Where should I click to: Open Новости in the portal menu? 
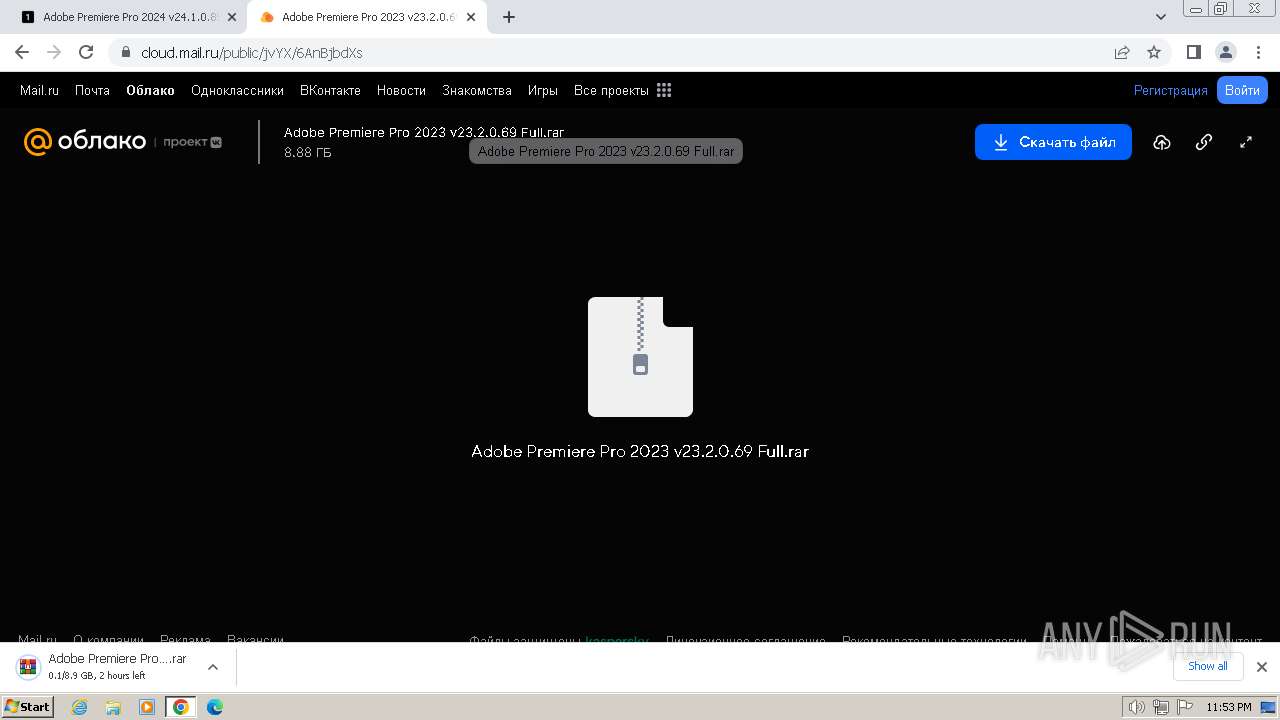401,90
